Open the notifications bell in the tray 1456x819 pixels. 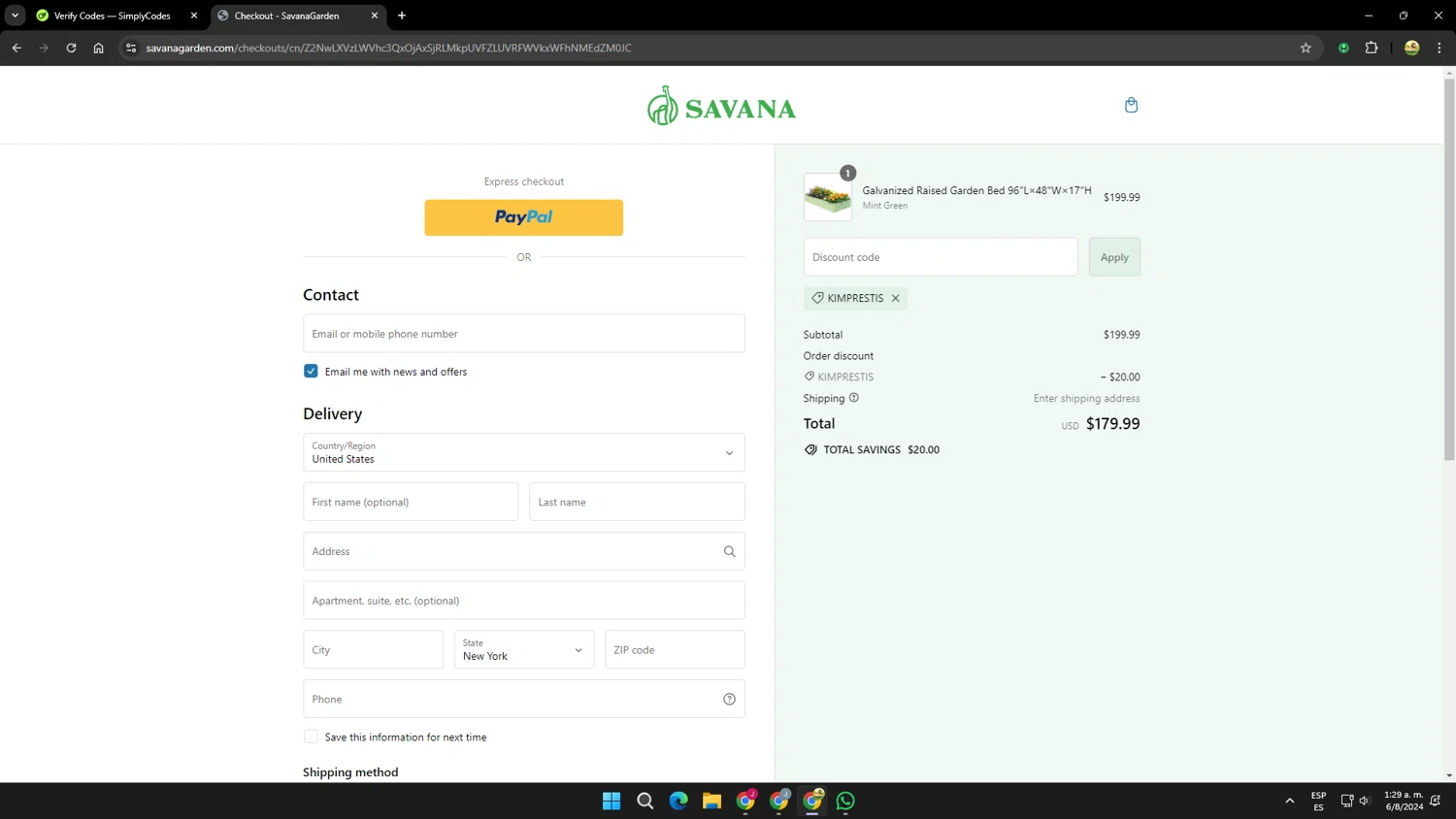1435,801
